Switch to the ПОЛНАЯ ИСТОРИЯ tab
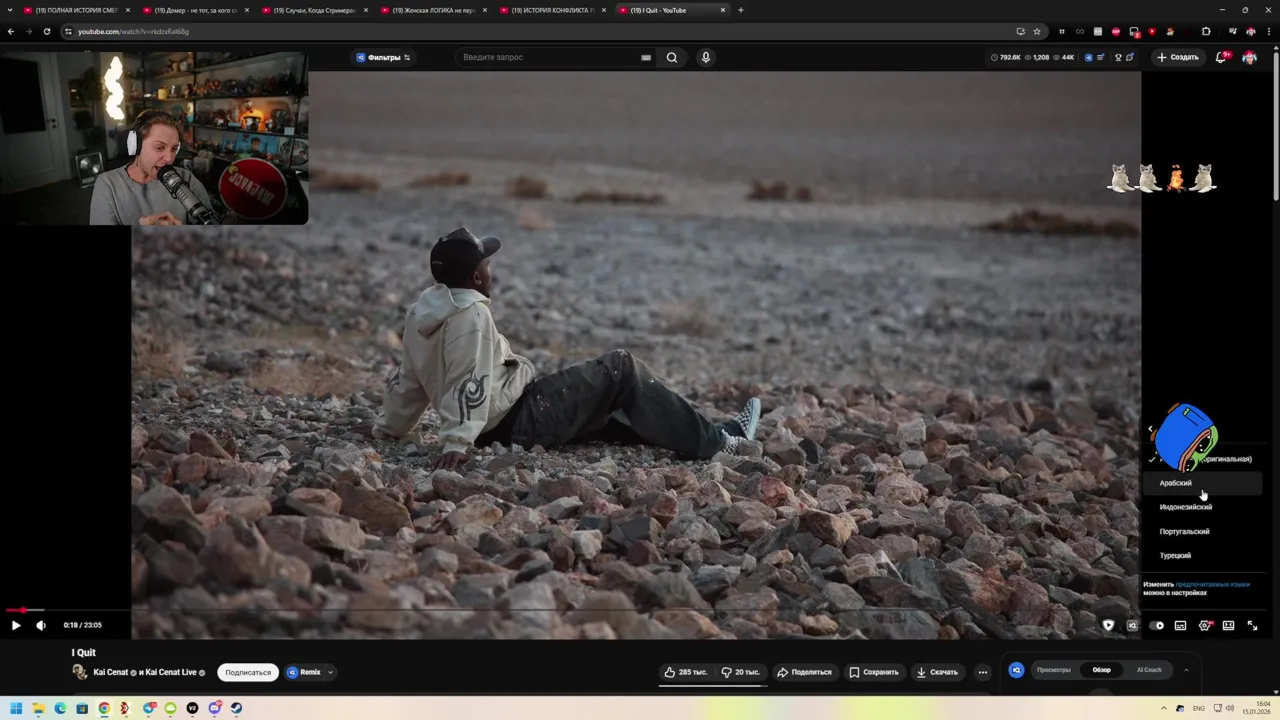1280x720 pixels. tap(74, 10)
